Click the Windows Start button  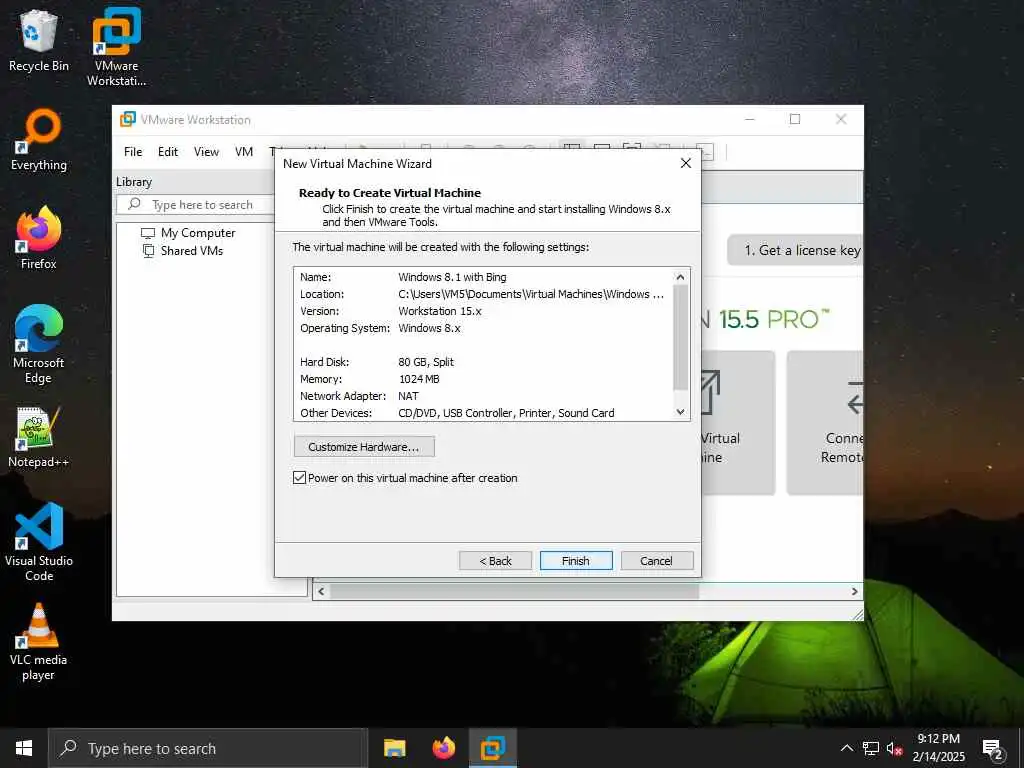[24, 748]
